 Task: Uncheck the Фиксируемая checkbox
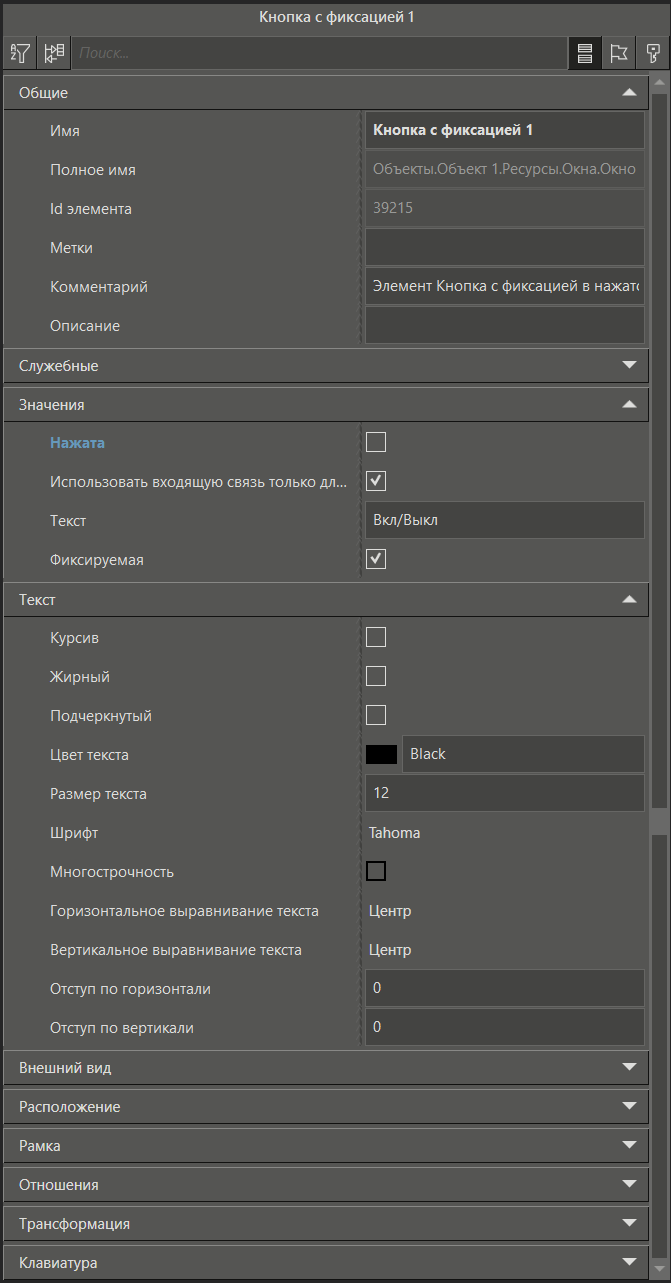(x=376, y=559)
